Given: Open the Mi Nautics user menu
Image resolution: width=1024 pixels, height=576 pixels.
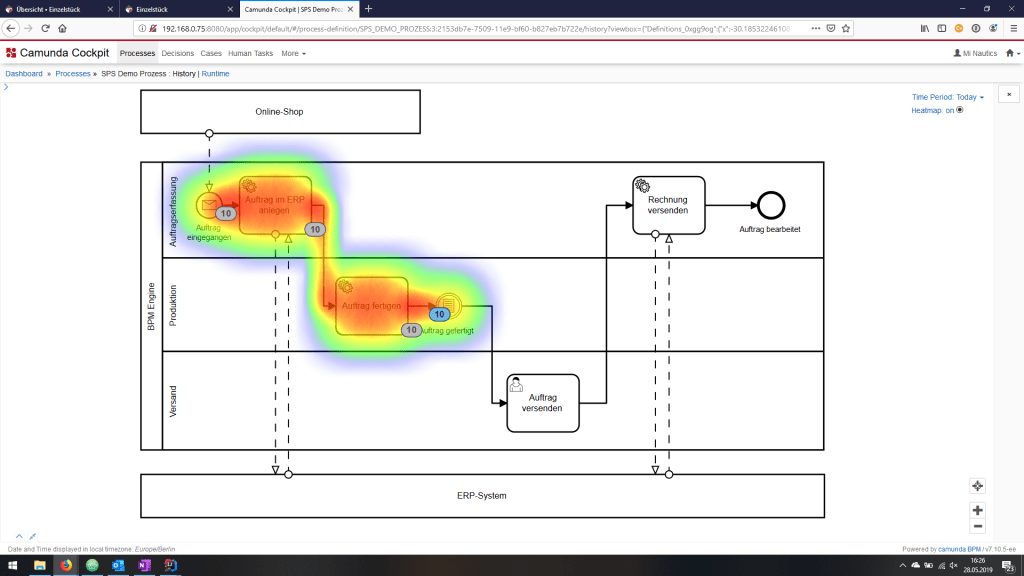Looking at the screenshot, I should pyautogui.click(x=975, y=53).
